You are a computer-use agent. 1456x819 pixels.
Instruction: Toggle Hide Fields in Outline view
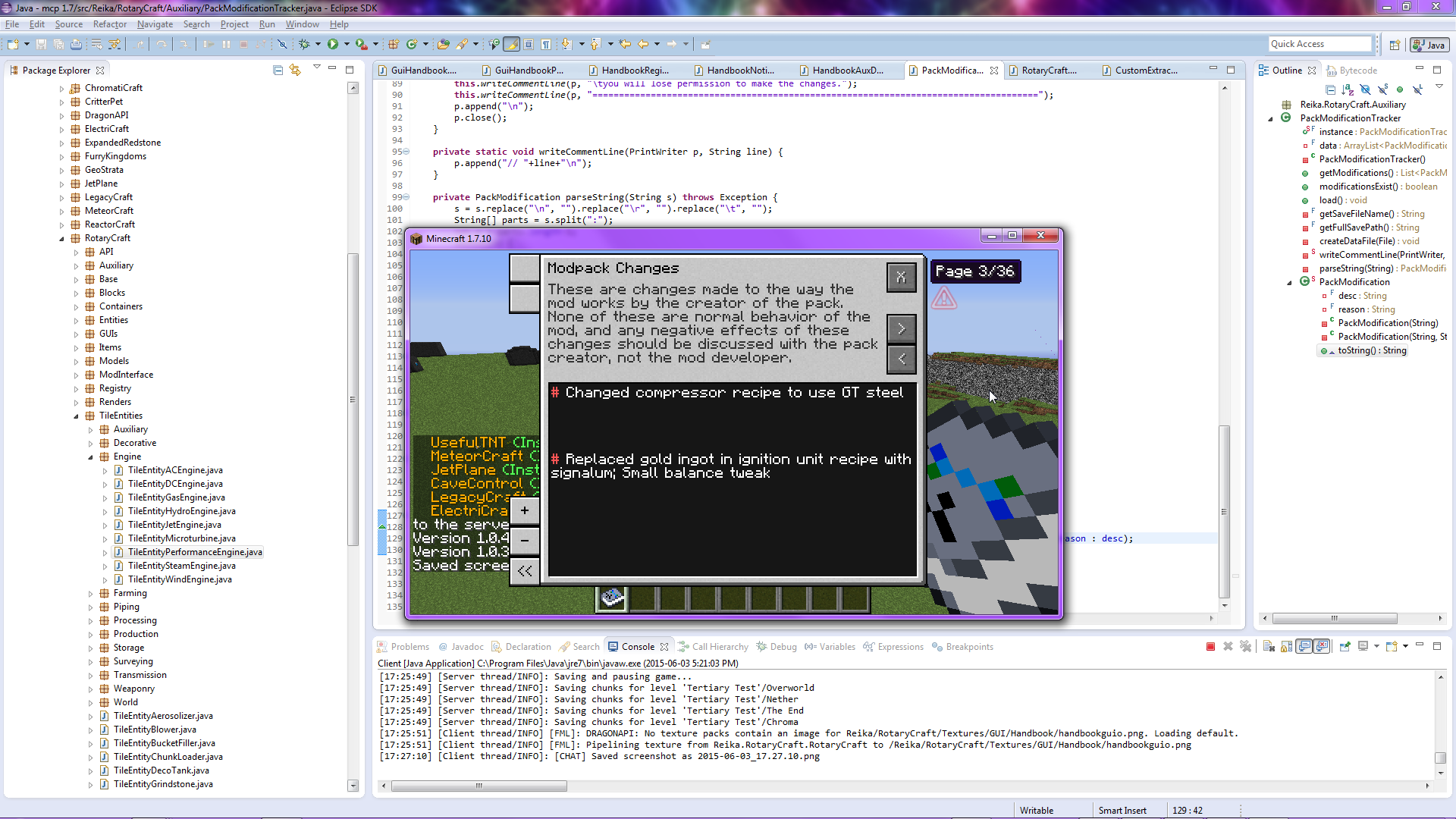click(x=1365, y=89)
